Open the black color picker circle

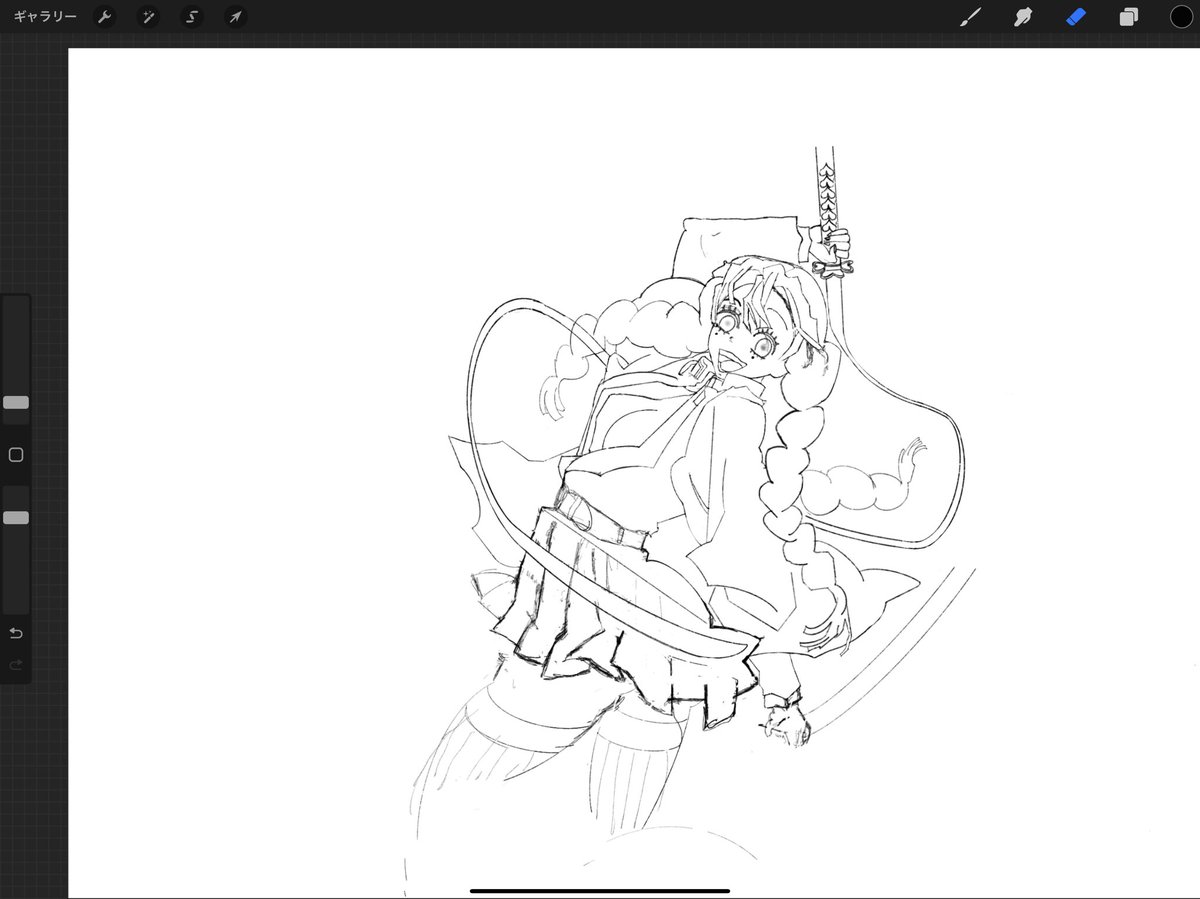1182,17
